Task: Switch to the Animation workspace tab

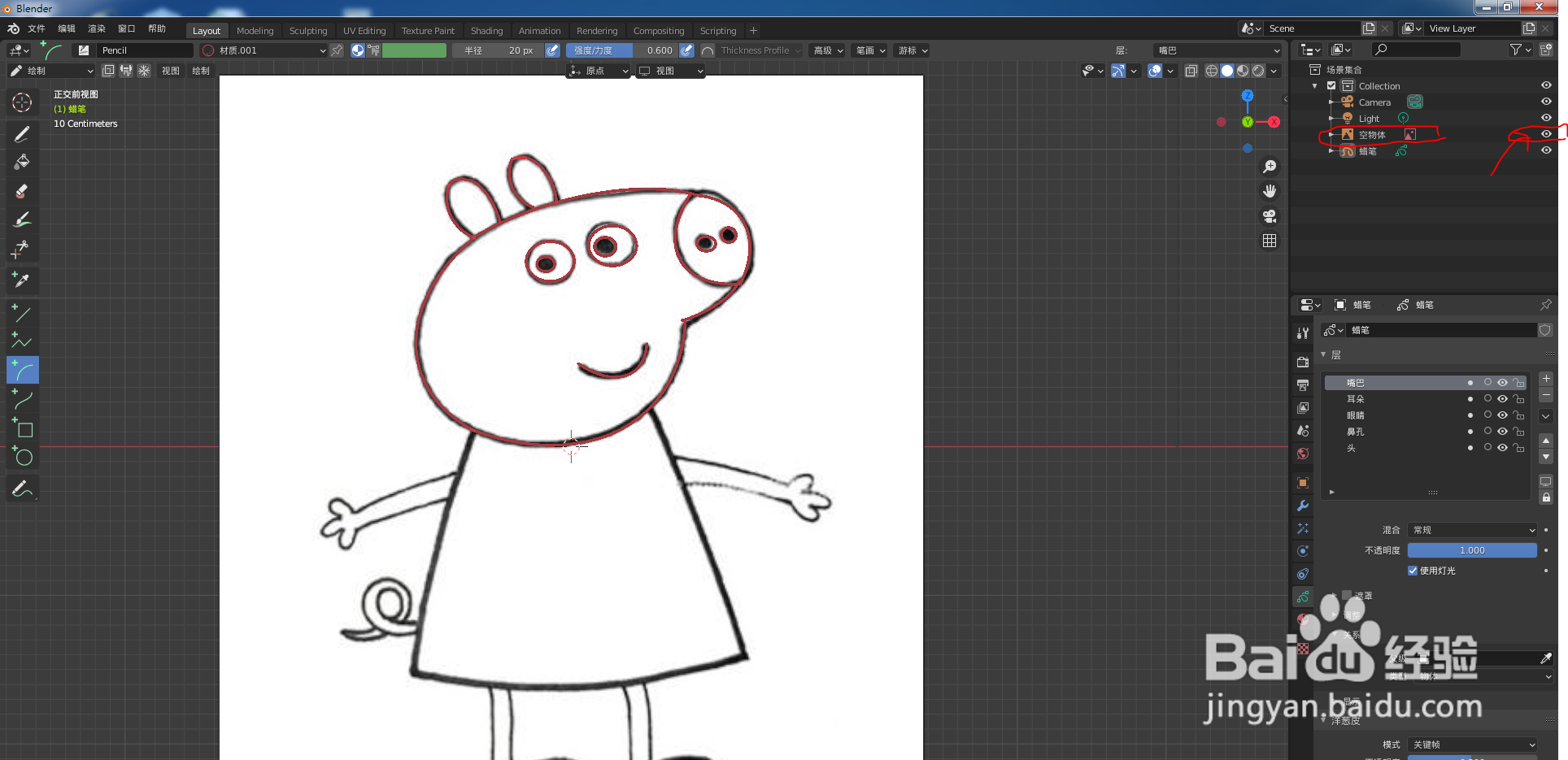Action: 540,31
